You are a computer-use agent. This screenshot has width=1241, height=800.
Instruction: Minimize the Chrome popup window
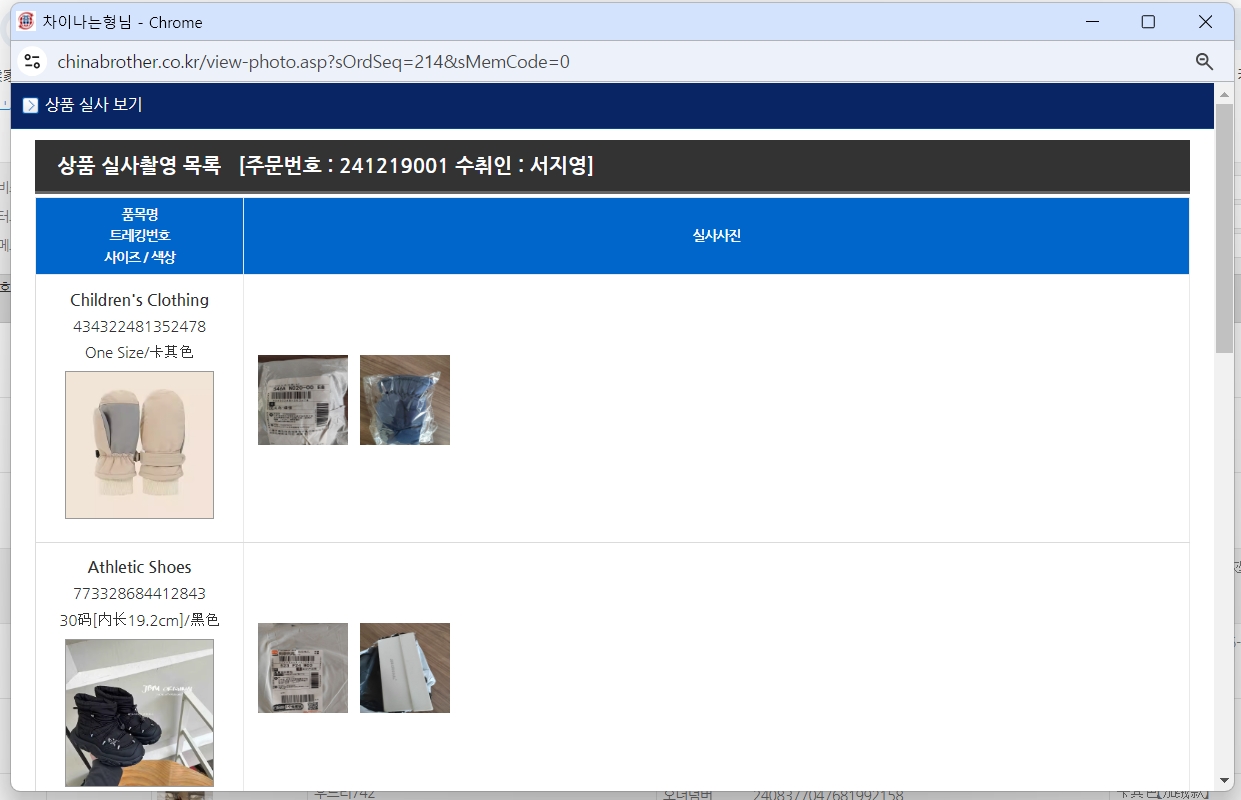pos(1091,22)
